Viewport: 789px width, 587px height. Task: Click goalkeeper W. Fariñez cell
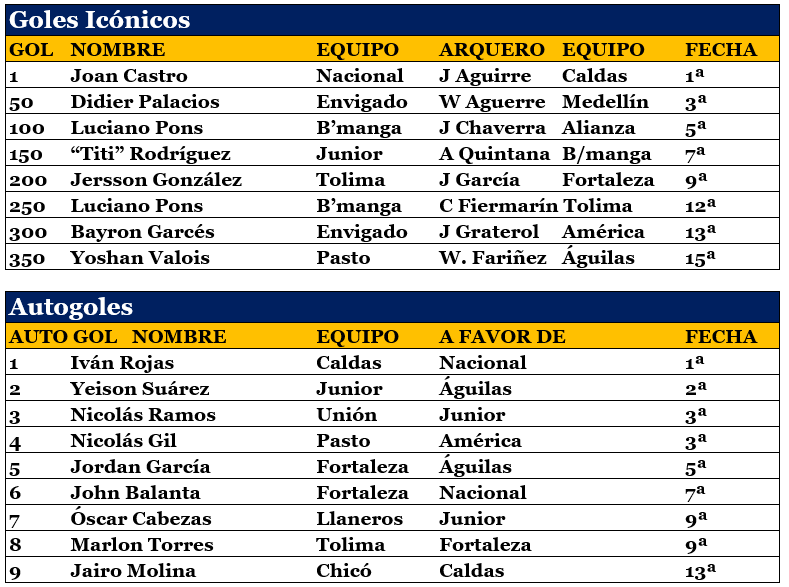pyautogui.click(x=493, y=258)
